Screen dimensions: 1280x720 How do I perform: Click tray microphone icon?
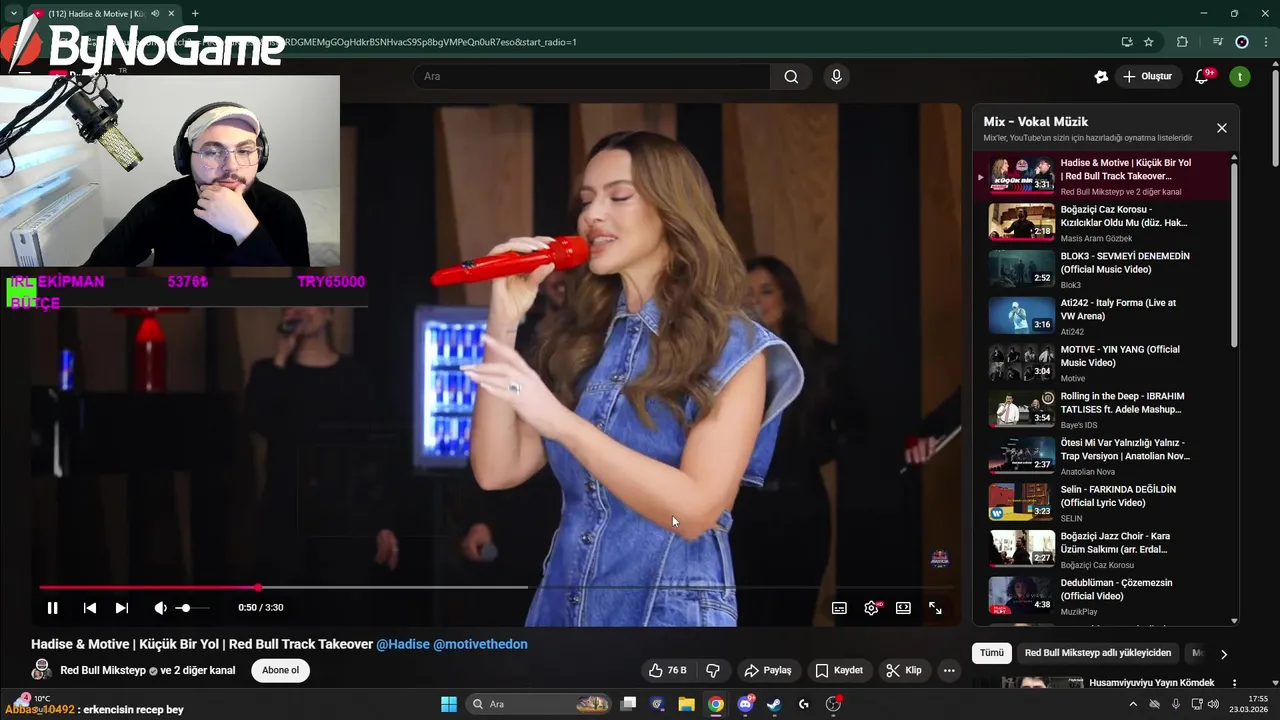(1176, 704)
